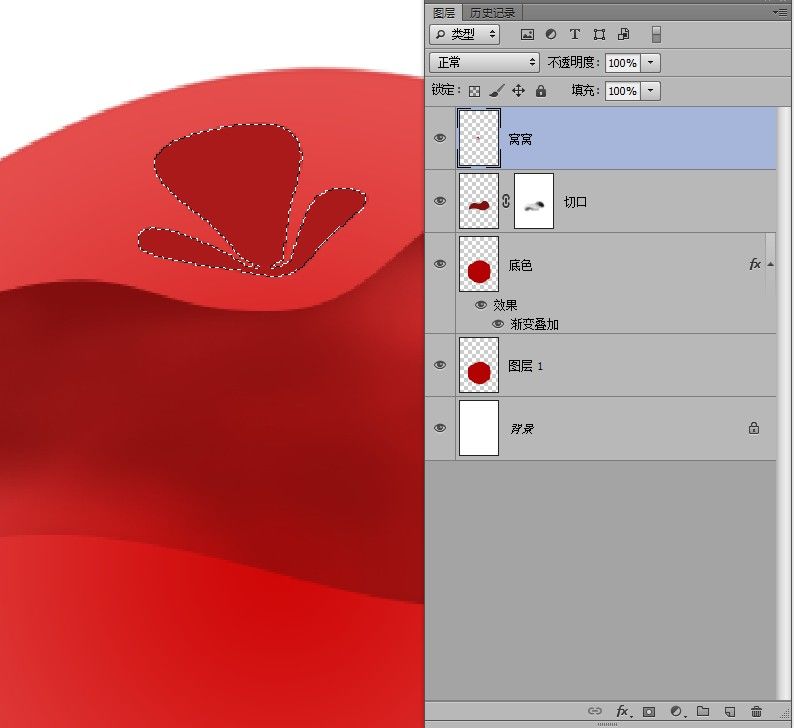
Task: Open the layers panel flyout menu
Action: (x=780, y=12)
